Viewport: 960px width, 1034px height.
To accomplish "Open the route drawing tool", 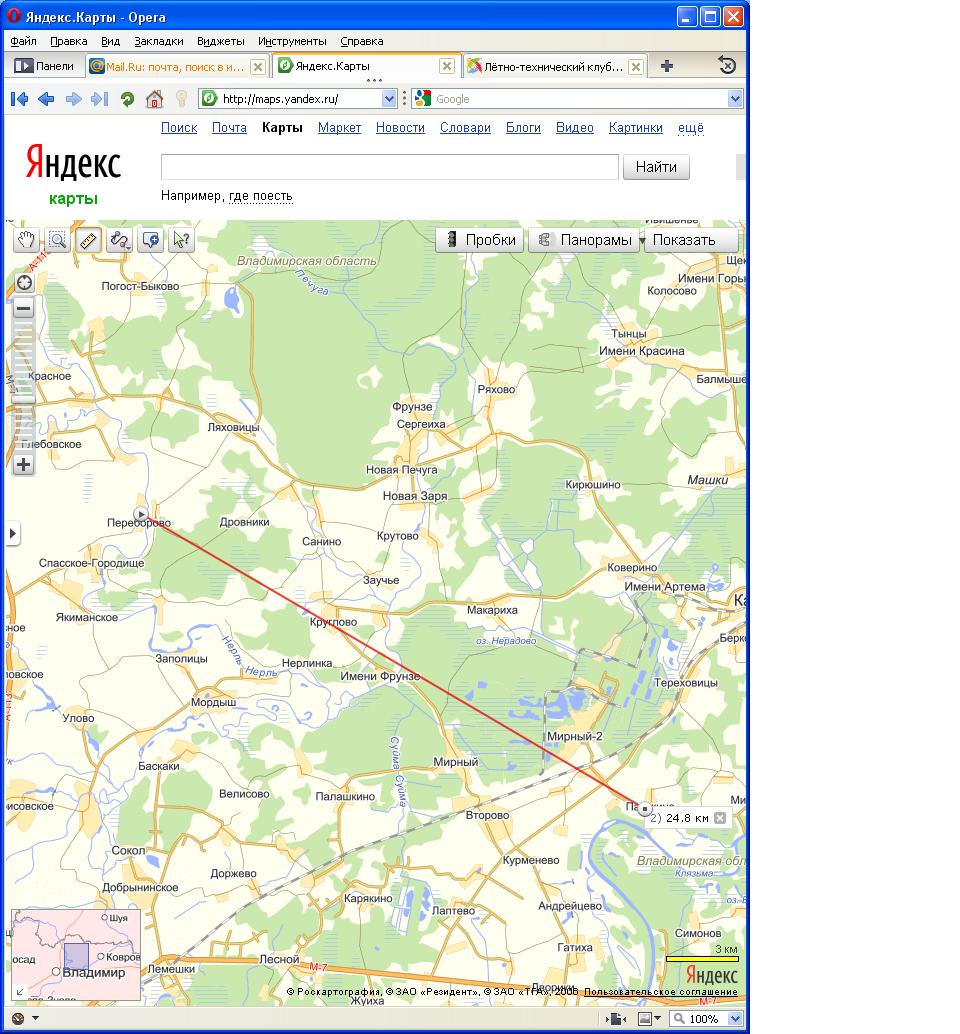I will coord(119,240).
